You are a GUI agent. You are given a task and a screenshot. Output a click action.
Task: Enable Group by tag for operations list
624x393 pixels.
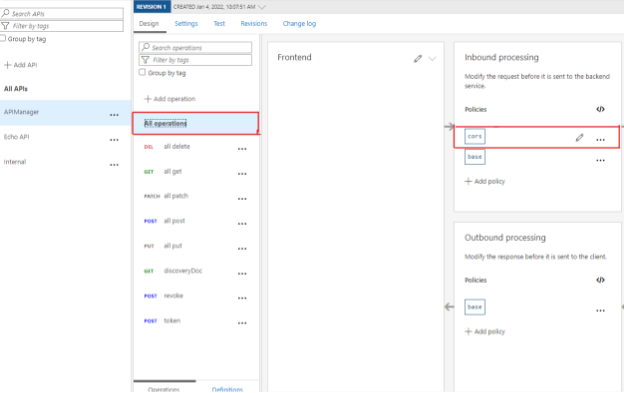142,72
